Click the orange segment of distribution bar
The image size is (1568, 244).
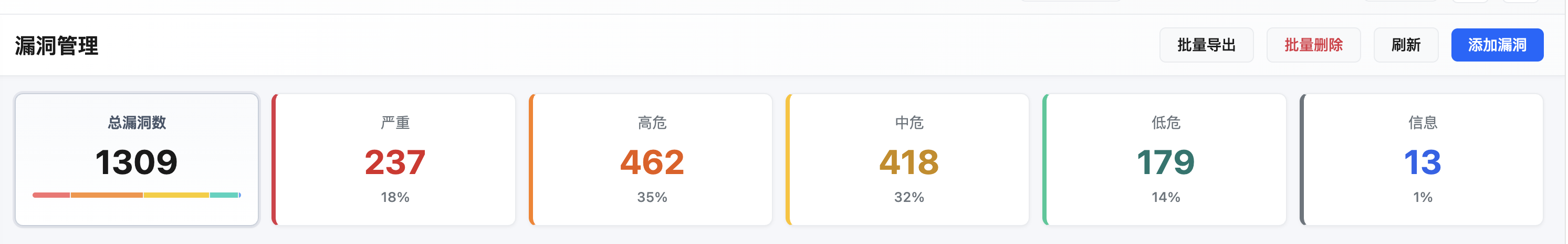(107, 195)
